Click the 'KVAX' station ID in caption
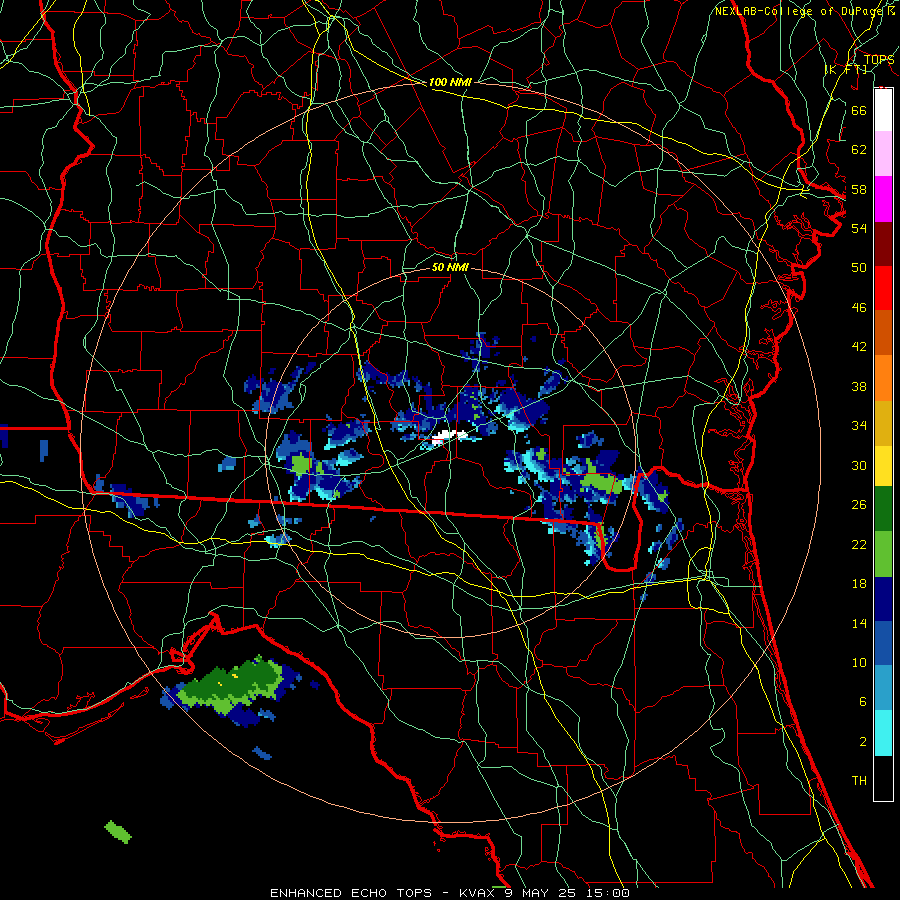The width and height of the screenshot is (900, 900). 477,893
